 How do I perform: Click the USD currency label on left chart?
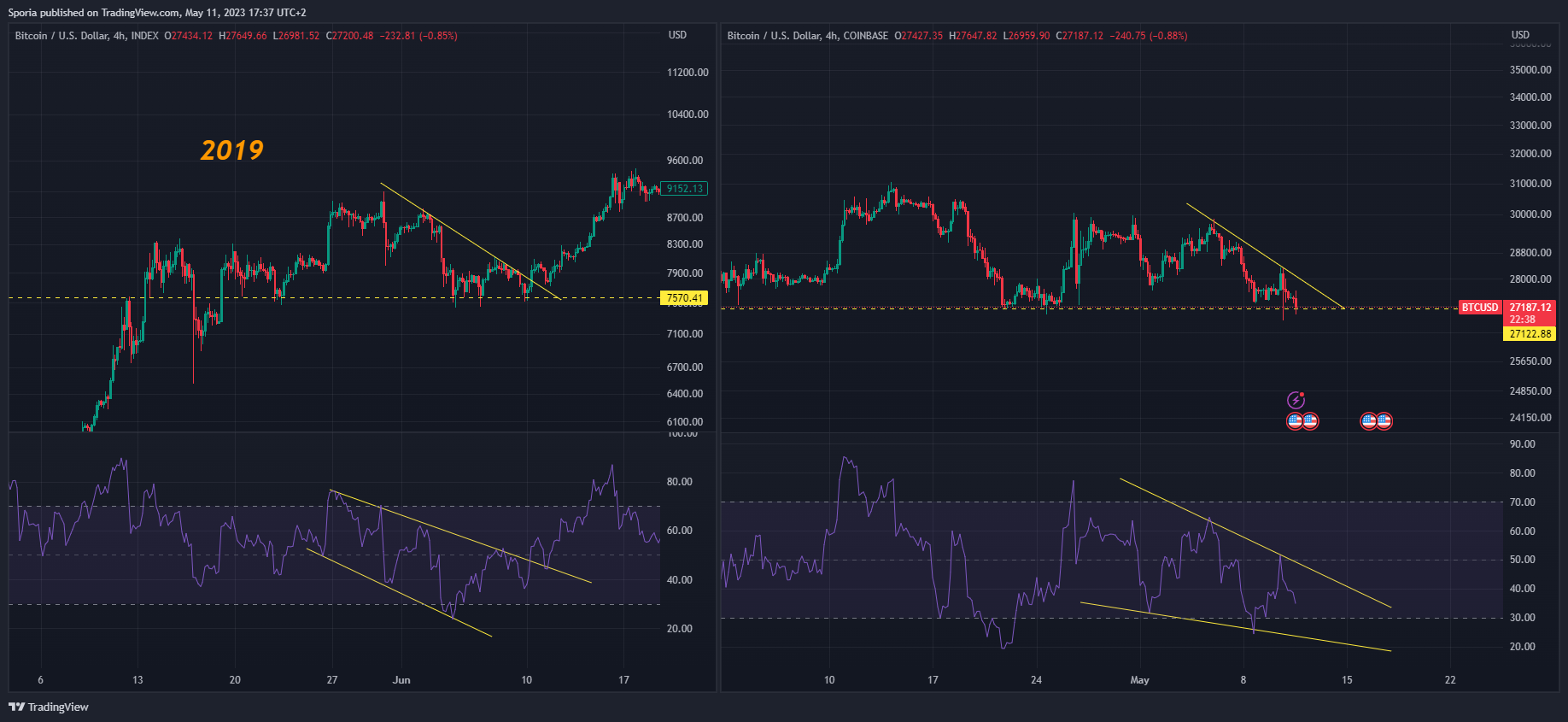click(x=677, y=35)
